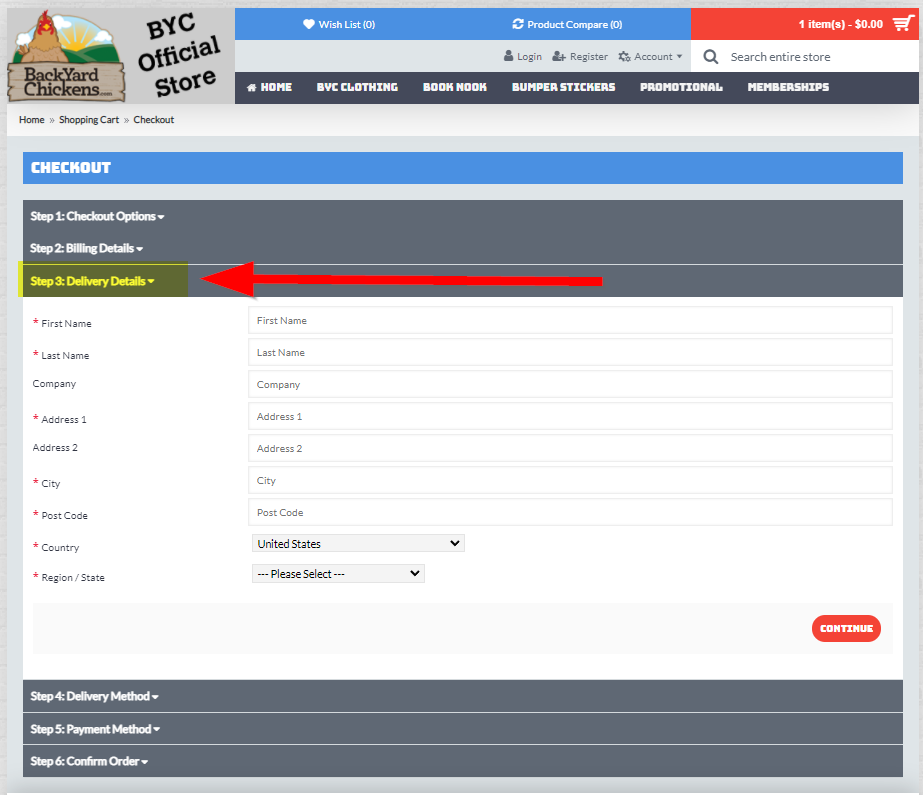Screen dimensions: 923x795
Task: Focus the Post Code input field
Action: tap(569, 513)
